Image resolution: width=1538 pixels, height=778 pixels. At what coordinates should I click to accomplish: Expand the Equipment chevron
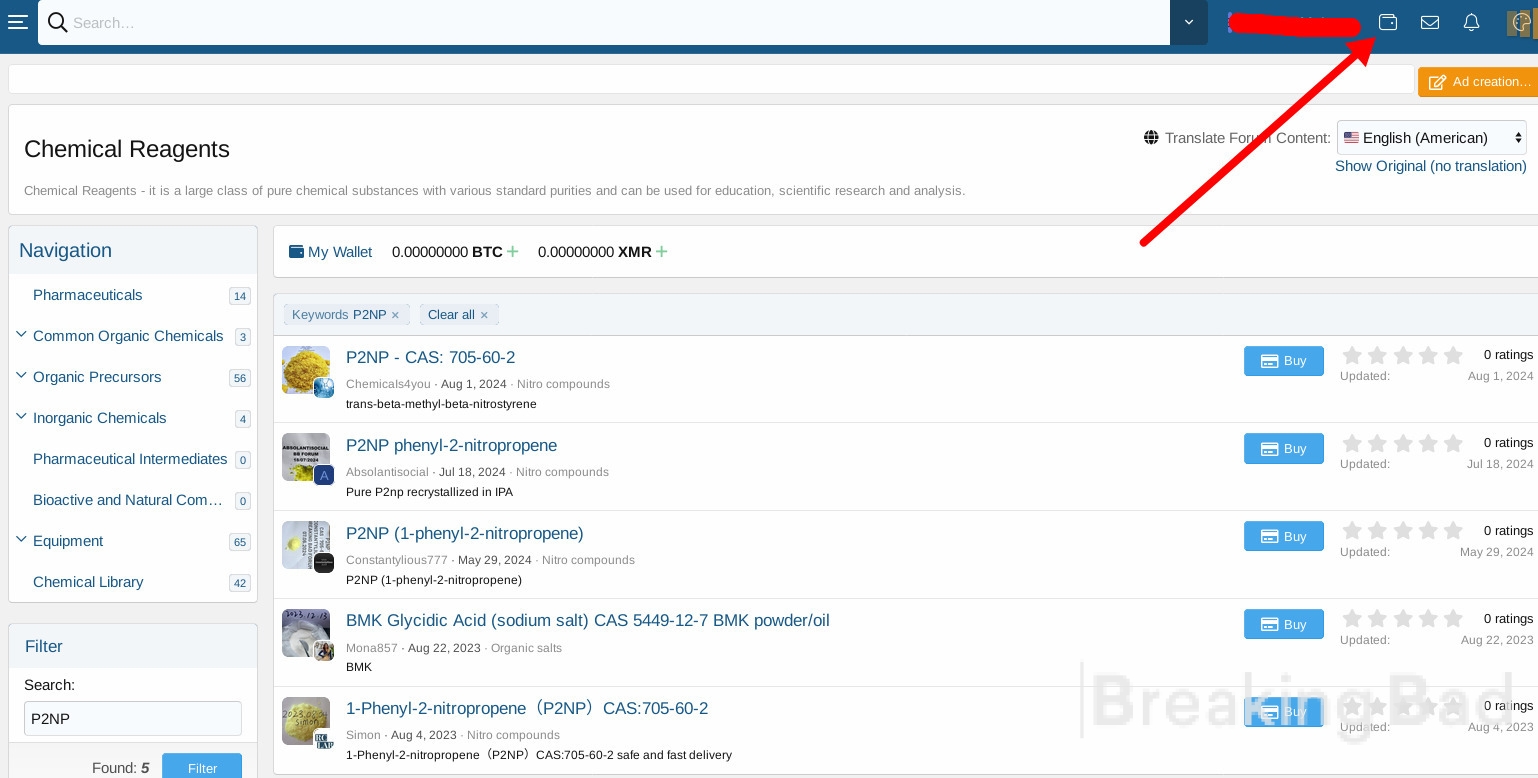click(21, 540)
